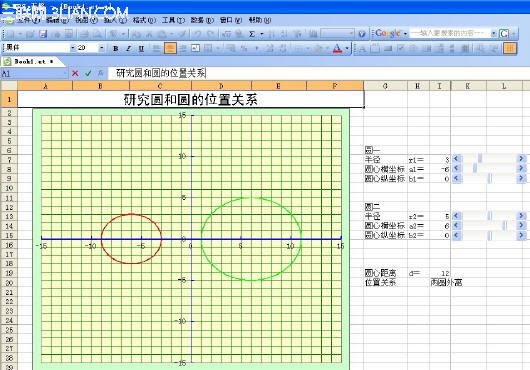Select row 1 header
Image resolution: width=530 pixels, height=370 pixels.
(x=9, y=99)
